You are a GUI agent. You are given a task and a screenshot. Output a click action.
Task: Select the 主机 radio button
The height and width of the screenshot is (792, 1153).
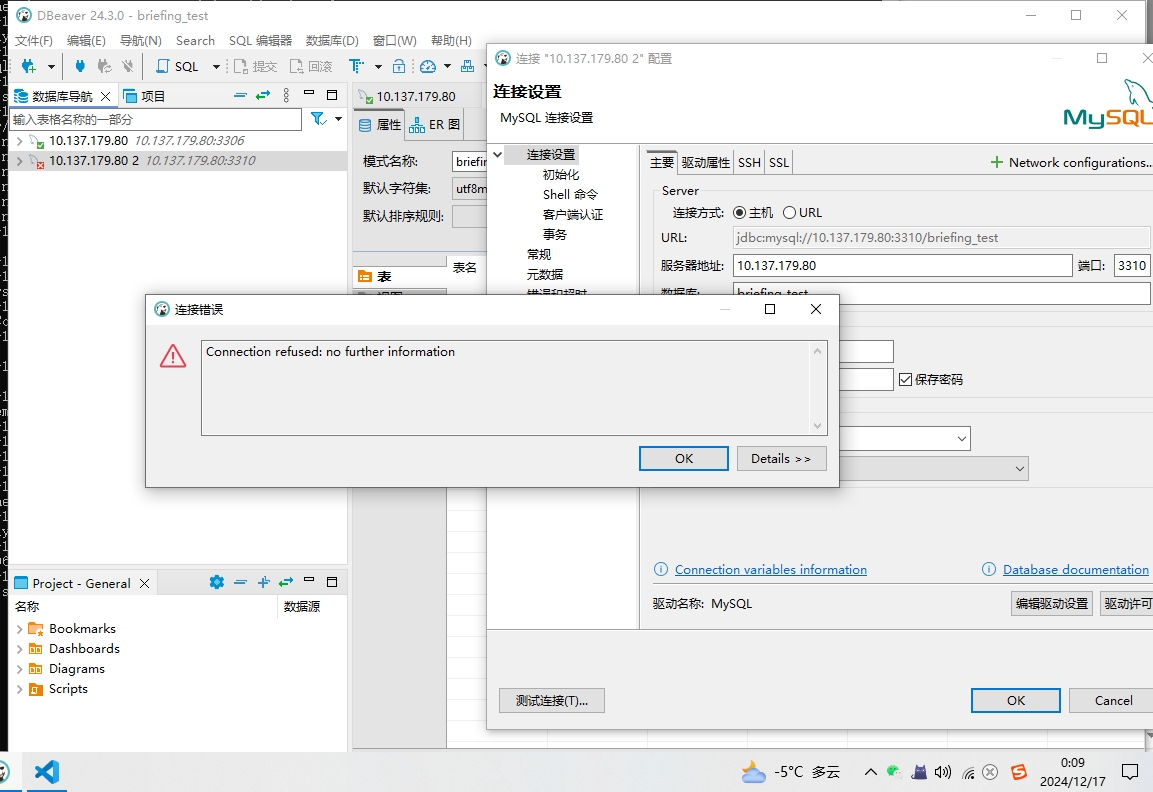[740, 213]
